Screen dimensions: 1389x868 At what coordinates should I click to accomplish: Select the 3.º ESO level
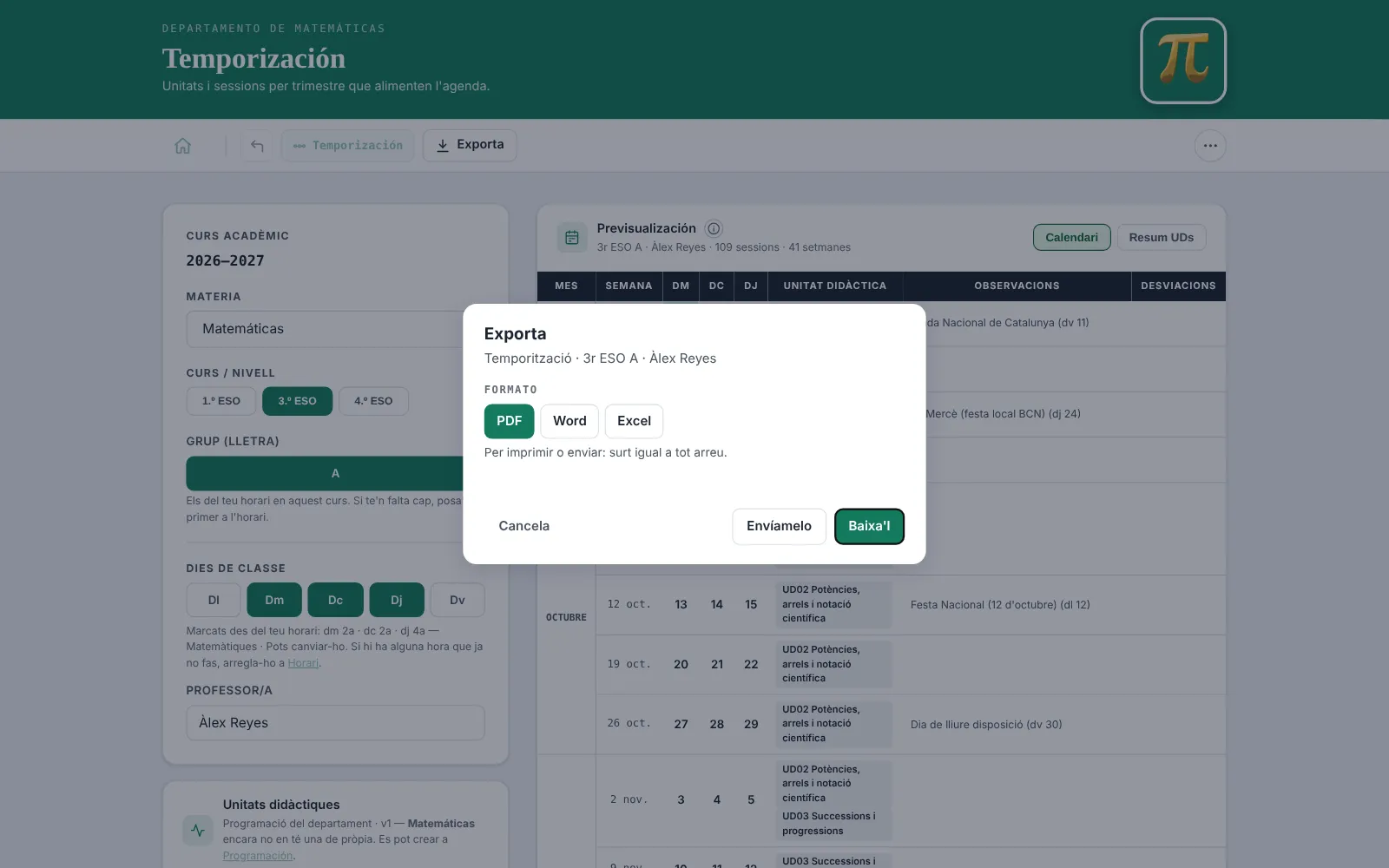pyautogui.click(x=297, y=401)
